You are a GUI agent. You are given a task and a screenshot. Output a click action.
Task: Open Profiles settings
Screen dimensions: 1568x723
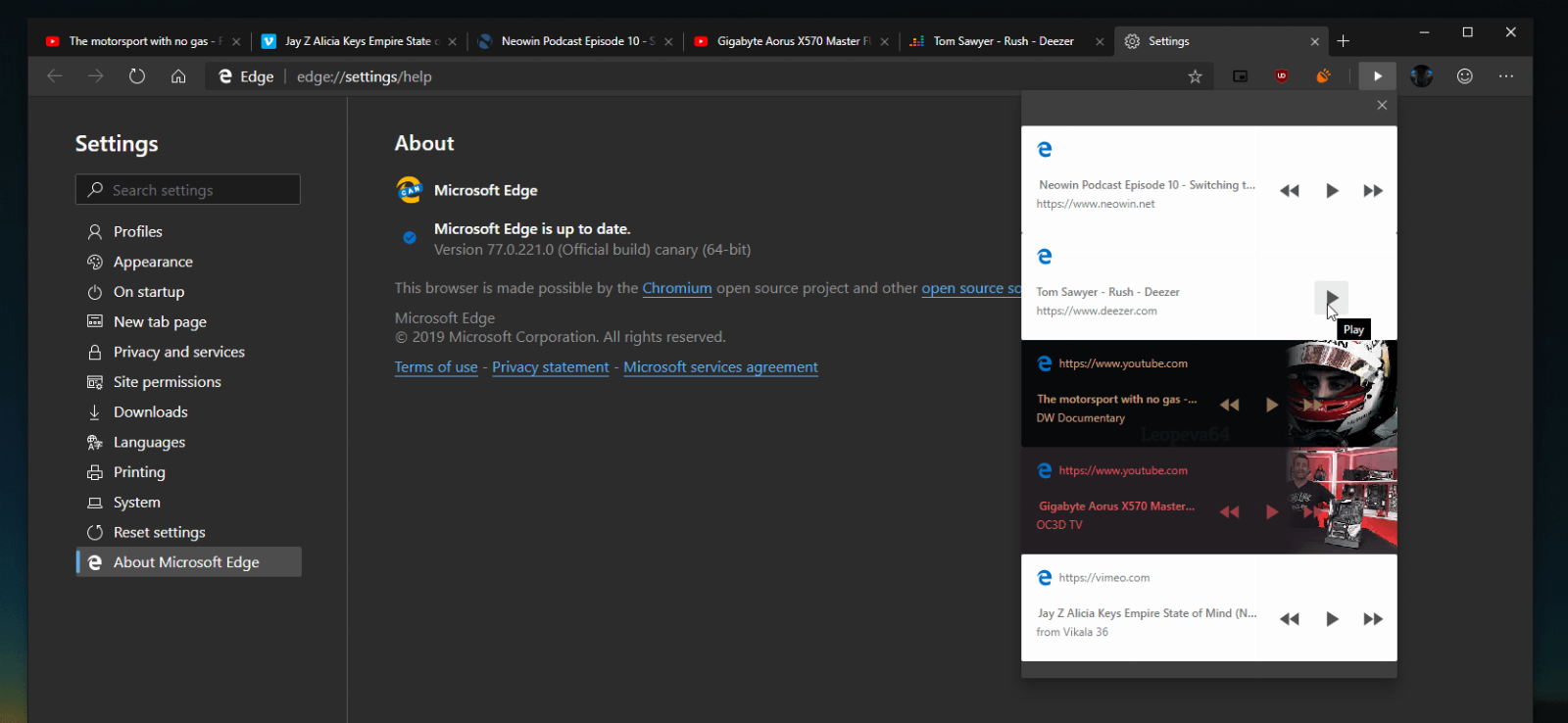188,232
